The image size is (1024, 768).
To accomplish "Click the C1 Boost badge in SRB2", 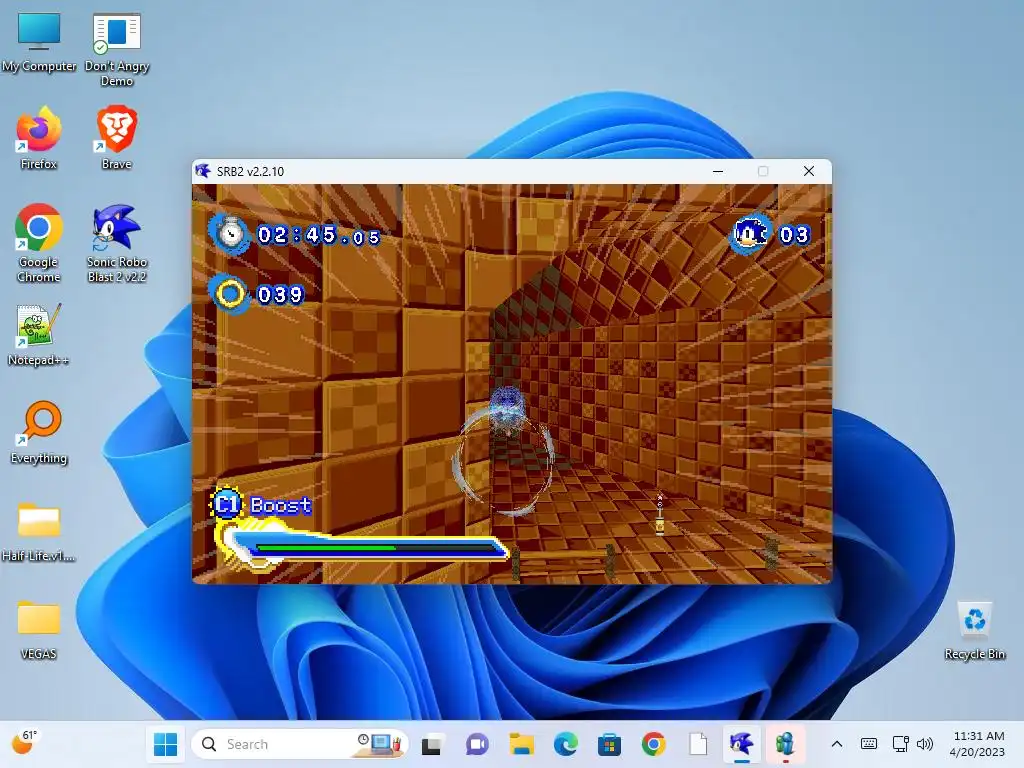I will pyautogui.click(x=227, y=504).
